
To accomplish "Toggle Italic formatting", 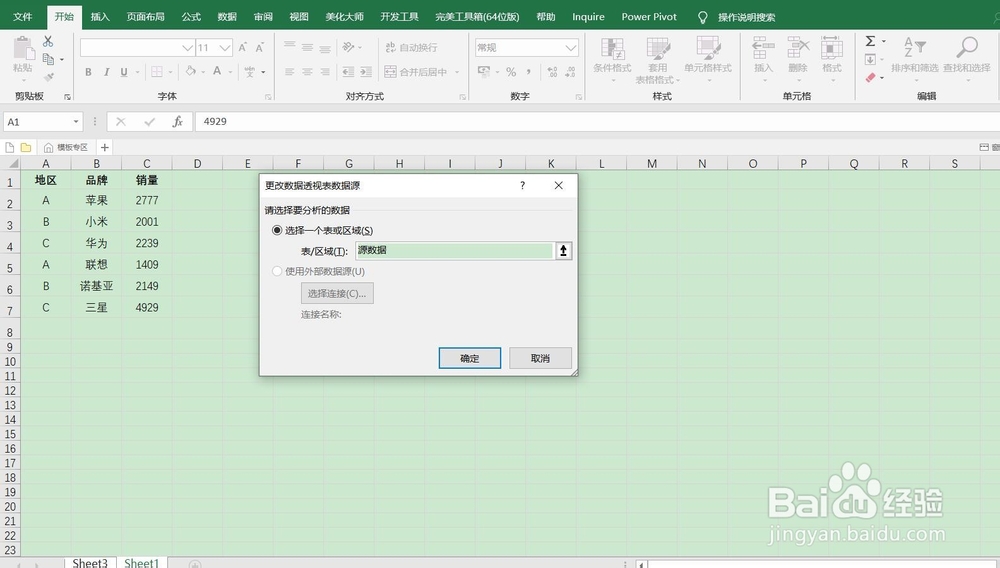I will (106, 72).
